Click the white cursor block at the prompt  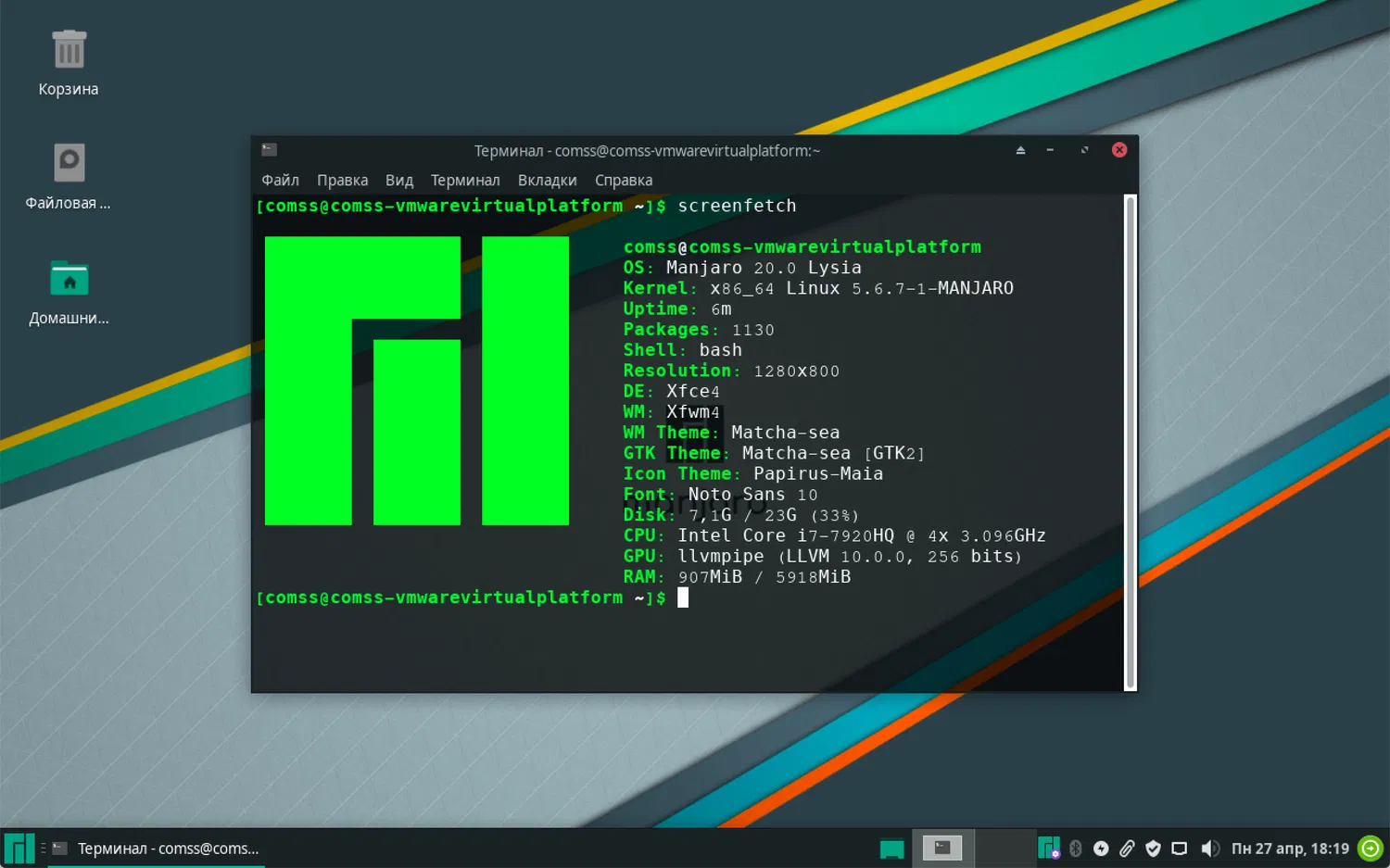(x=683, y=598)
